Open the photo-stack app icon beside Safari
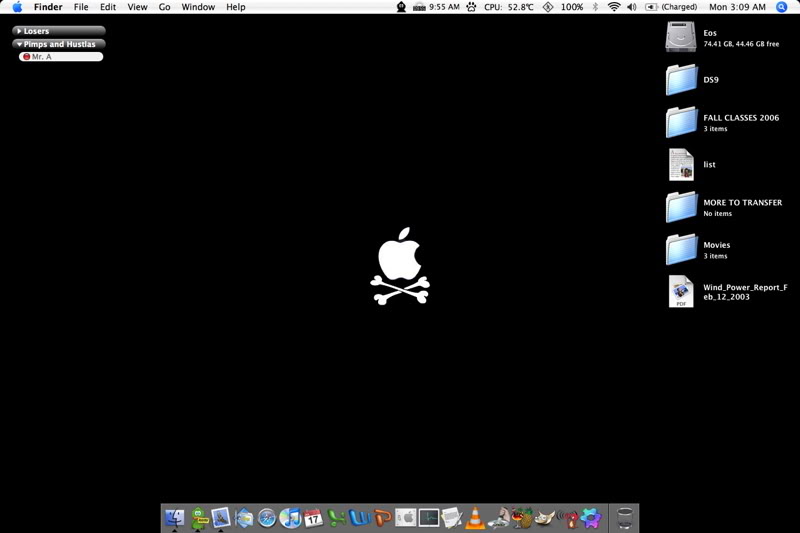Screen dimensions: 800x533 (244, 518)
